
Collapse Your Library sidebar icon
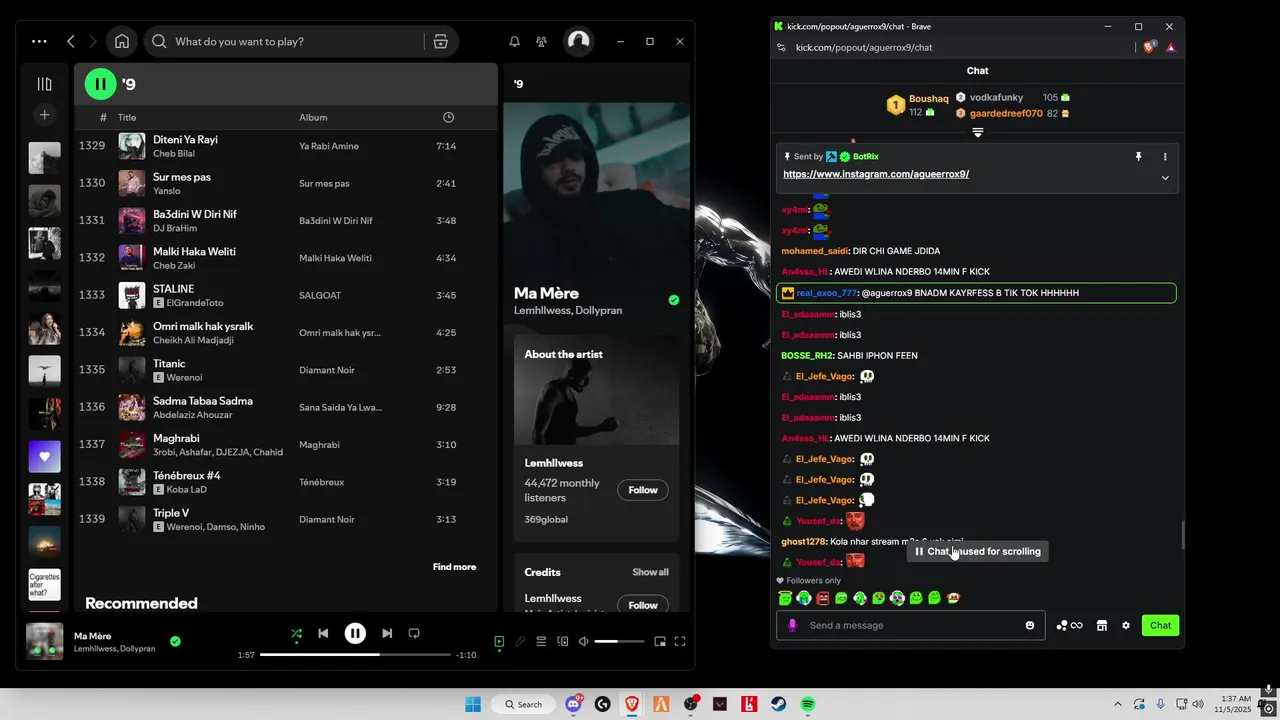pyautogui.click(x=44, y=84)
